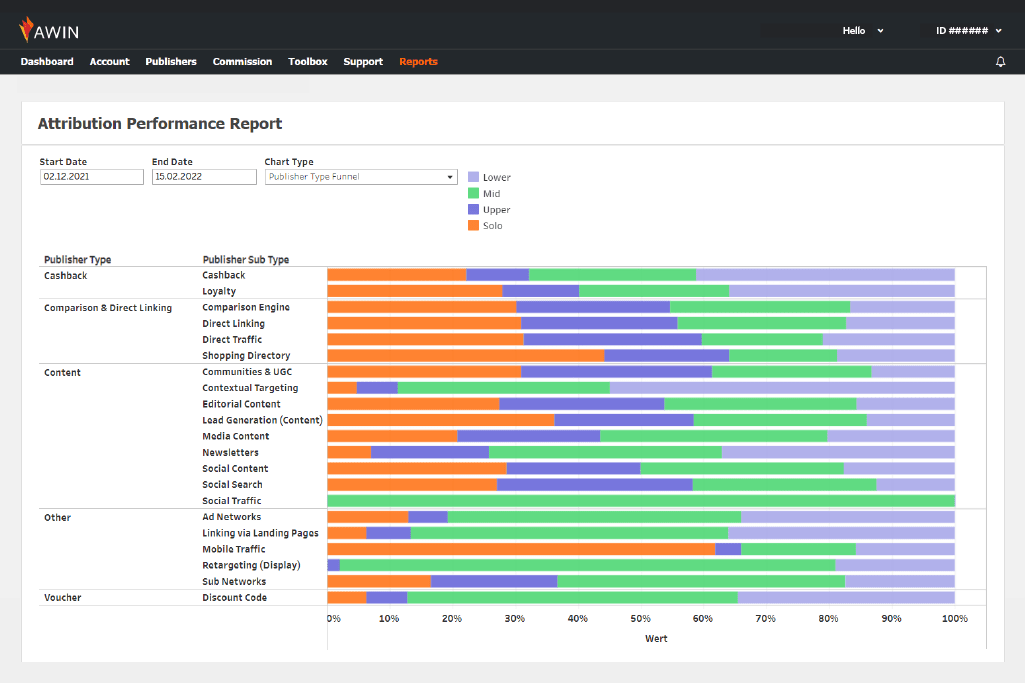Screen dimensions: 1025x683
Task: Open the Chart Type dropdown
Action: point(361,177)
